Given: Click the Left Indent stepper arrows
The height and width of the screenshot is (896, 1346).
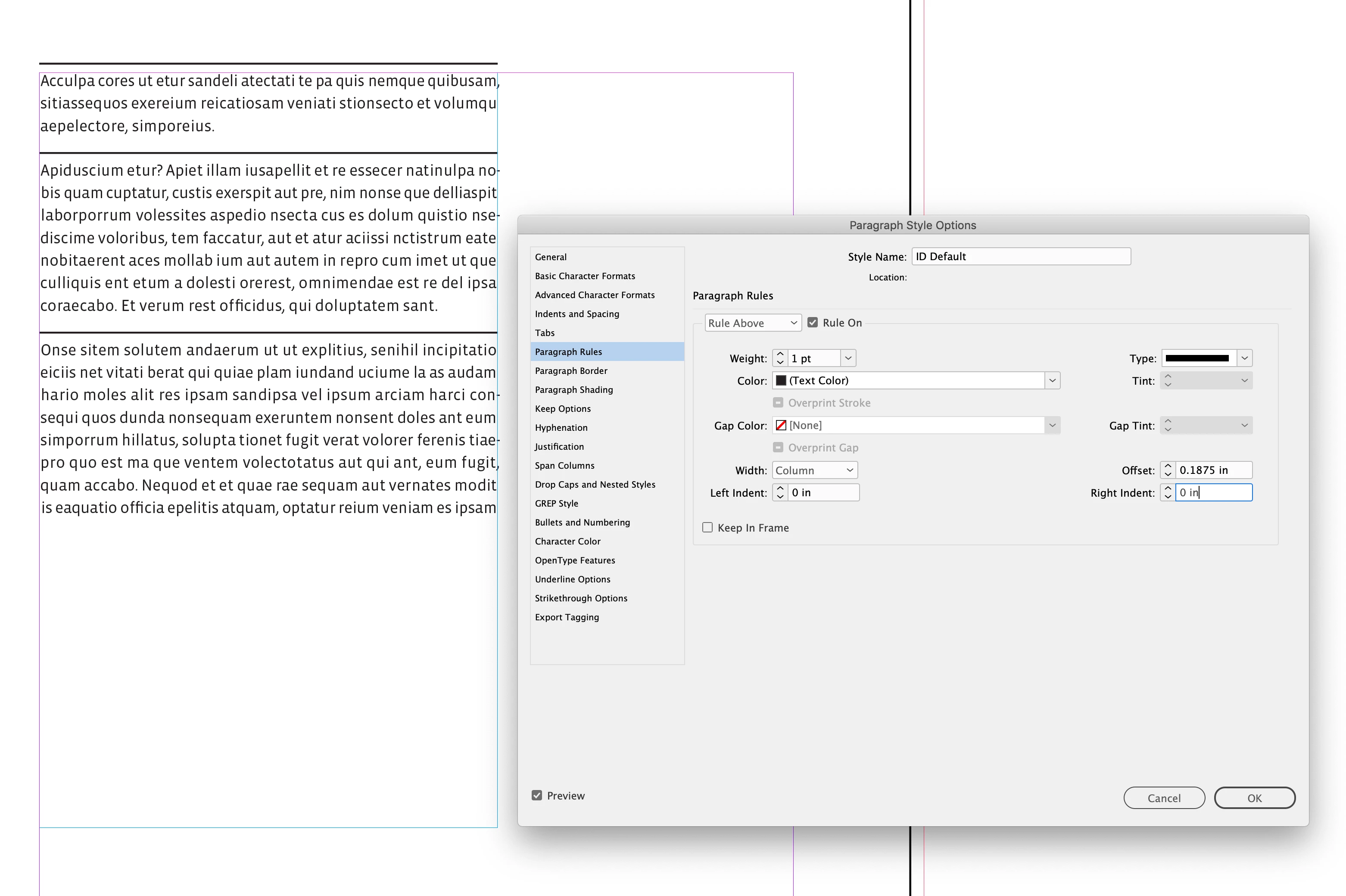Looking at the screenshot, I should tap(779, 492).
